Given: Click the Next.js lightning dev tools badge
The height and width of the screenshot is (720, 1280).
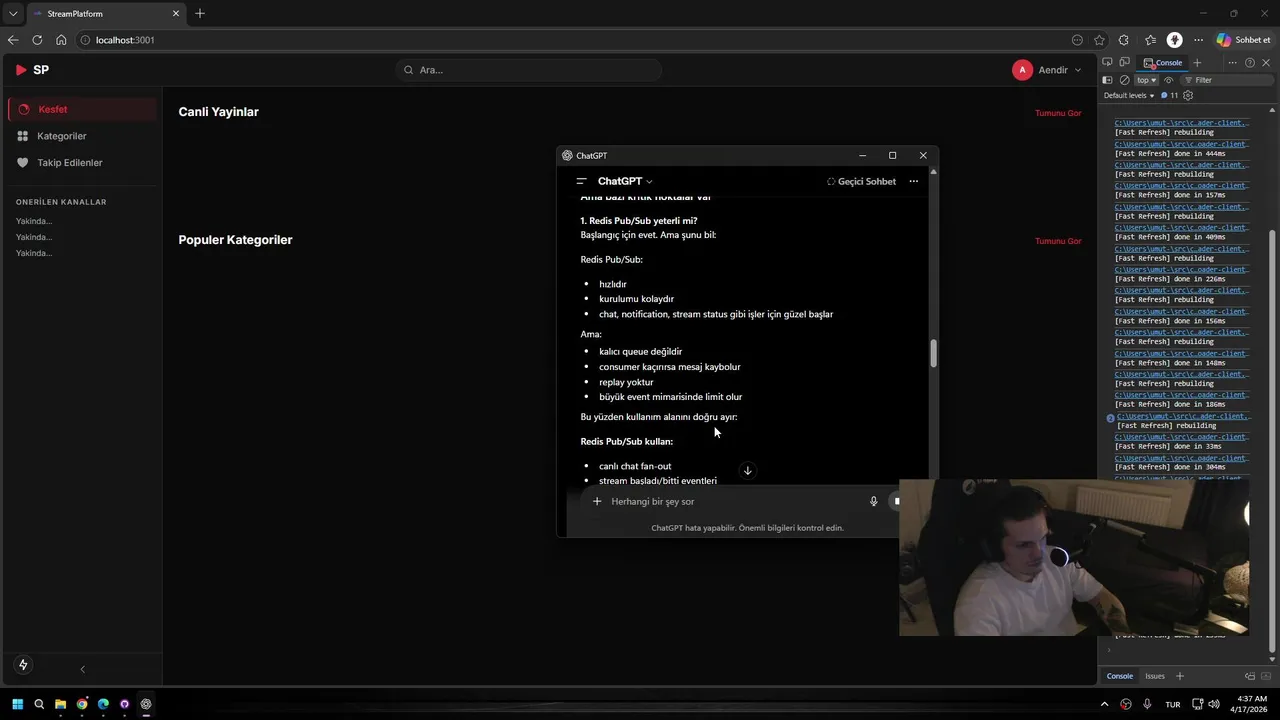Looking at the screenshot, I should coord(23,665).
